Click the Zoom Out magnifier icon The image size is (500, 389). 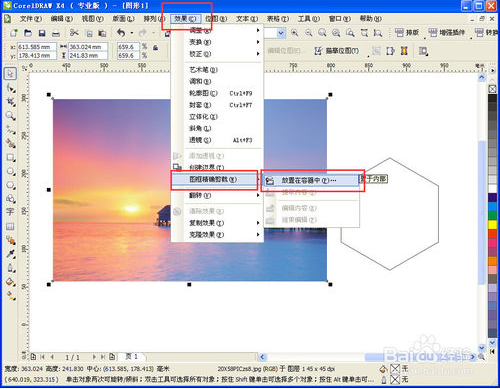pos(309,33)
